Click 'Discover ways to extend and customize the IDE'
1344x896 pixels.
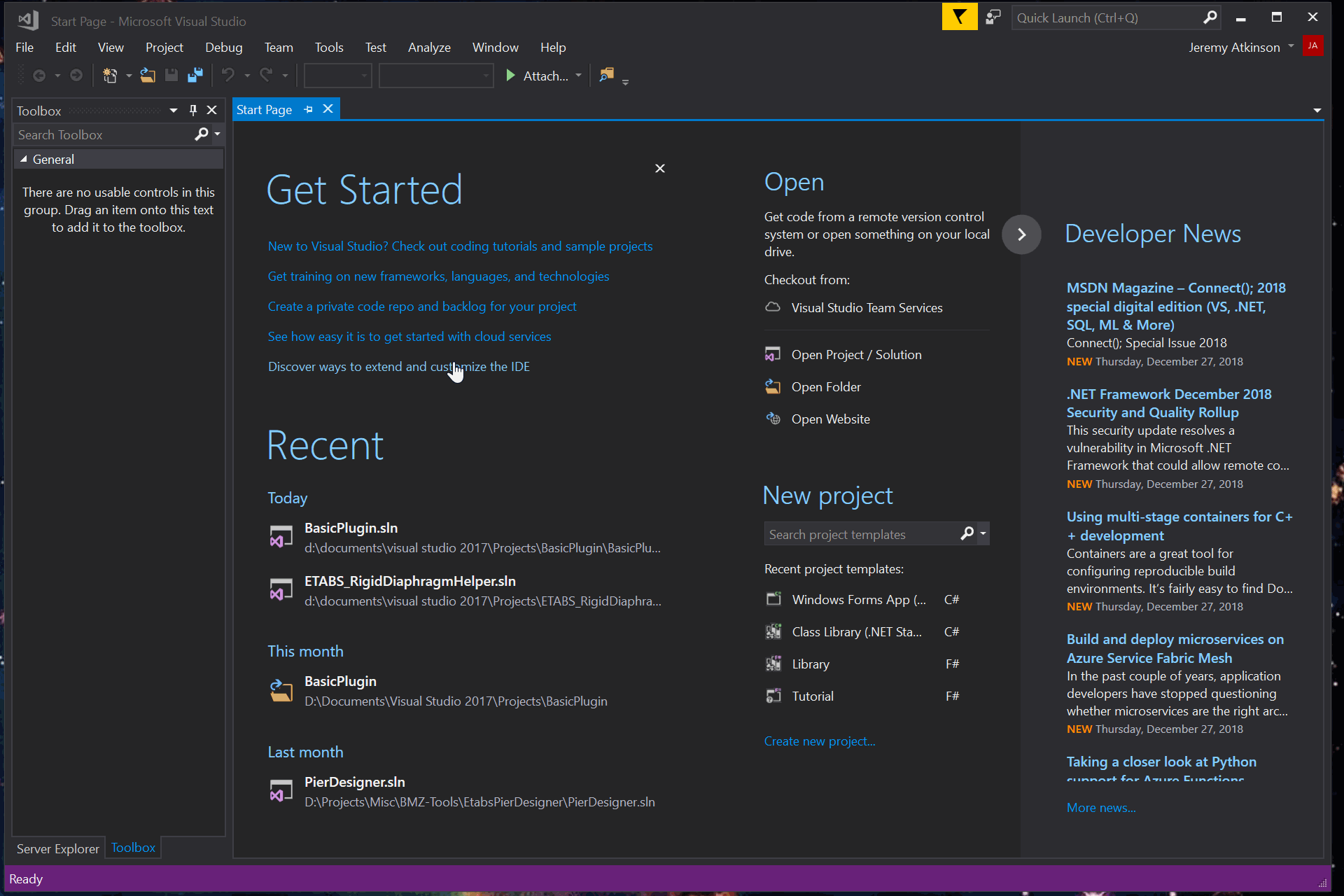(399, 367)
